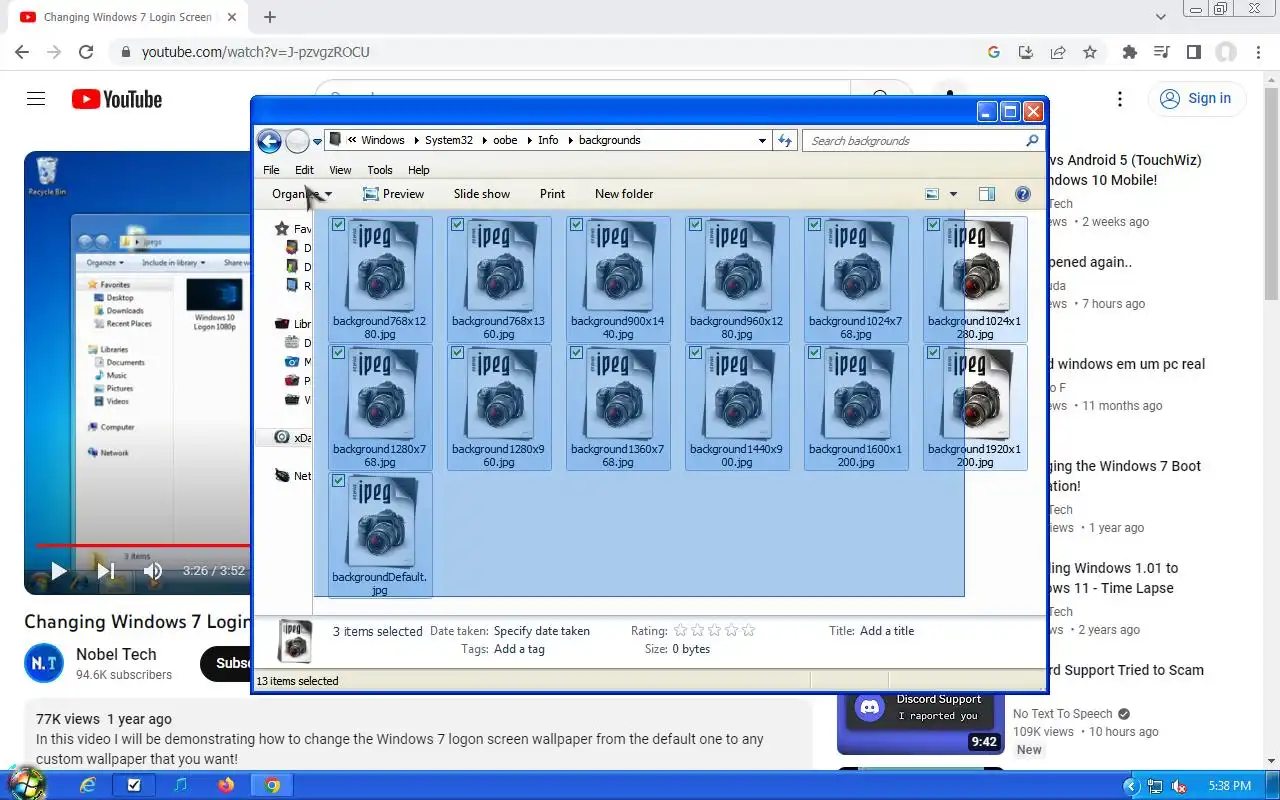The width and height of the screenshot is (1280, 800).
Task: Click the video progress bar
Action: [143, 546]
